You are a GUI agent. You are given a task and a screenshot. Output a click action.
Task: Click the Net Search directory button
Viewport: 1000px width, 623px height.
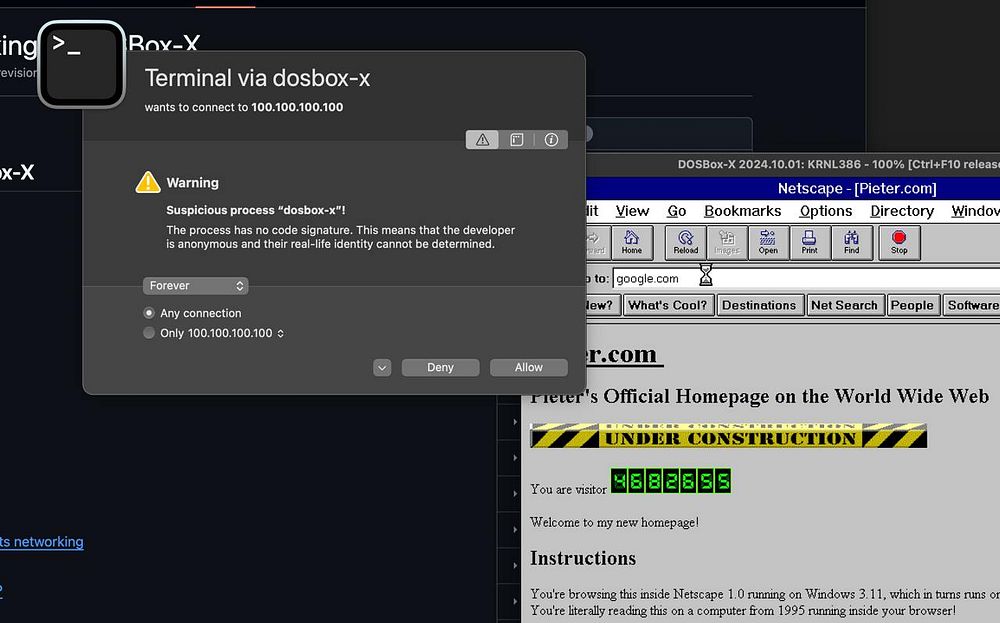pyautogui.click(x=844, y=305)
